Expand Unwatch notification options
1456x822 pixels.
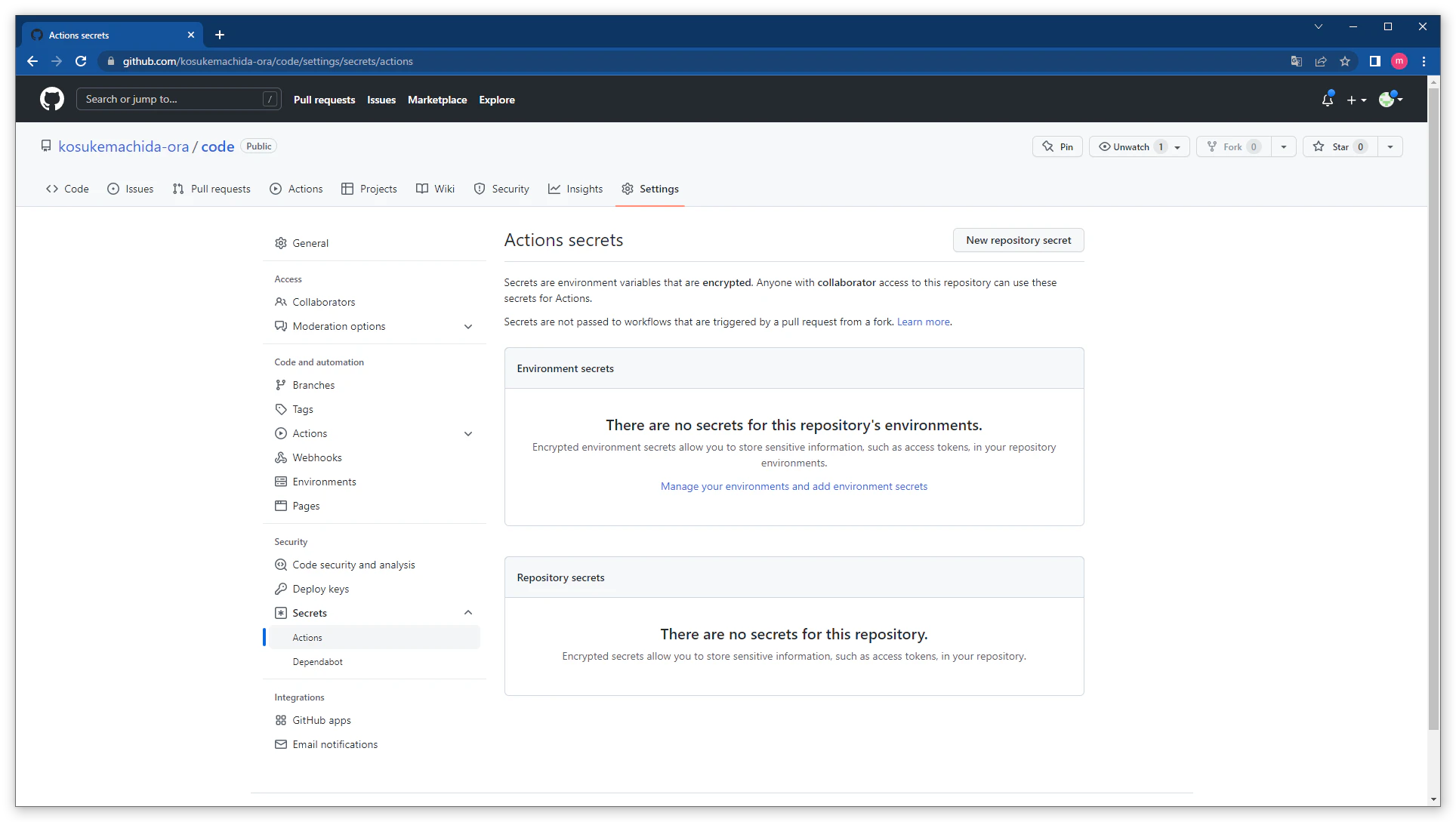click(1139, 146)
